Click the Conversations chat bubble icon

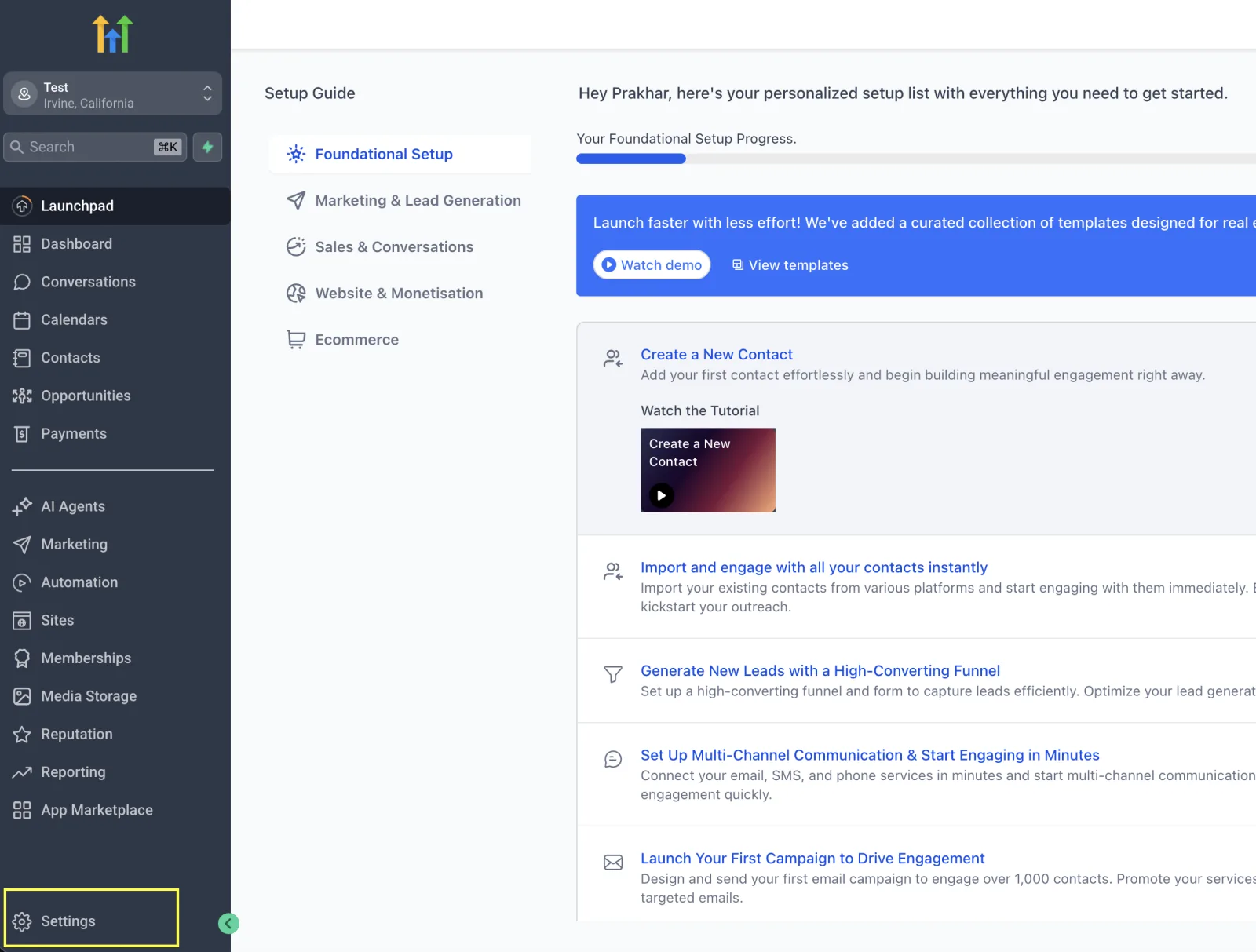click(22, 282)
